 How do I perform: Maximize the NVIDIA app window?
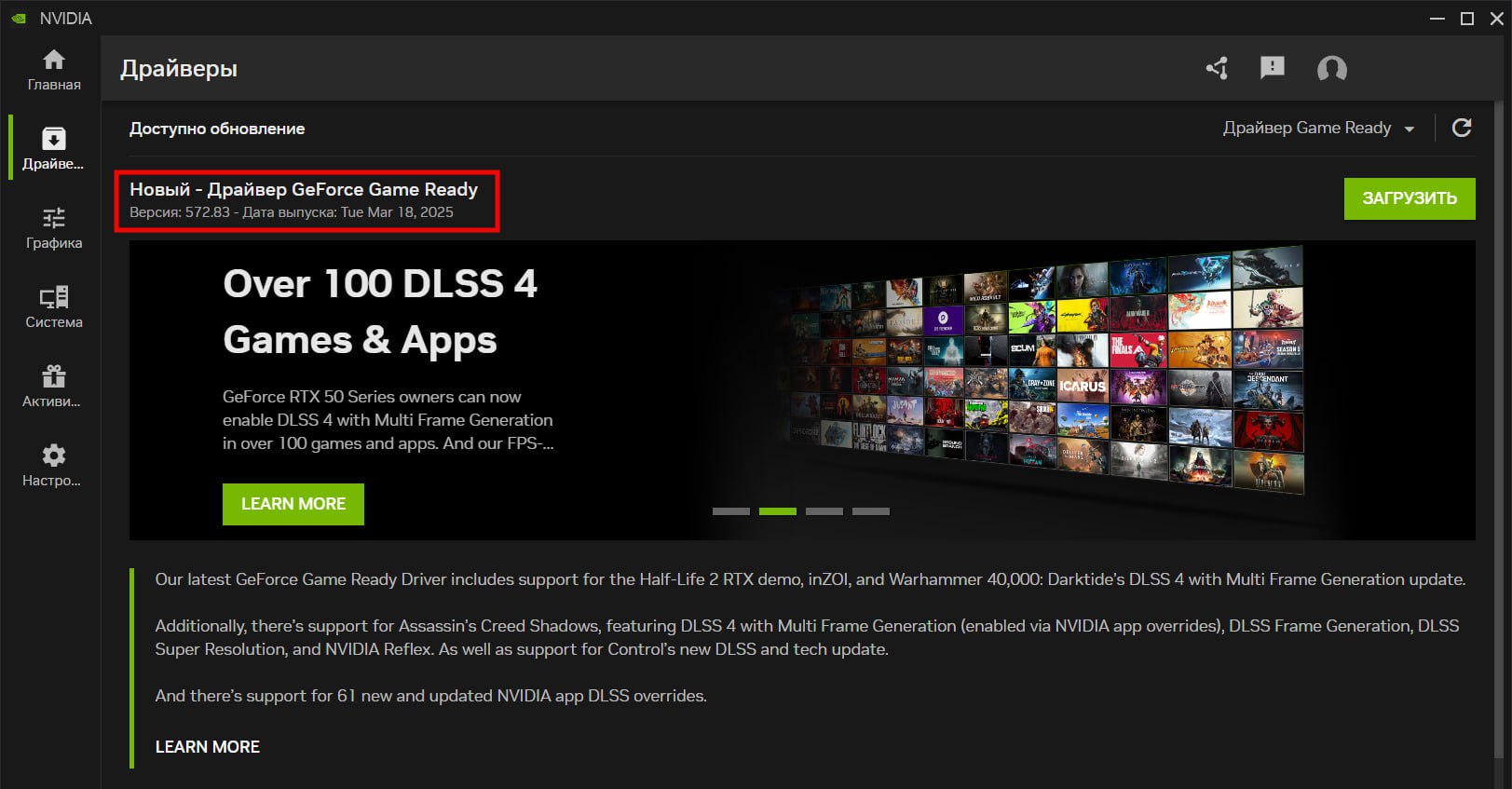(1467, 19)
